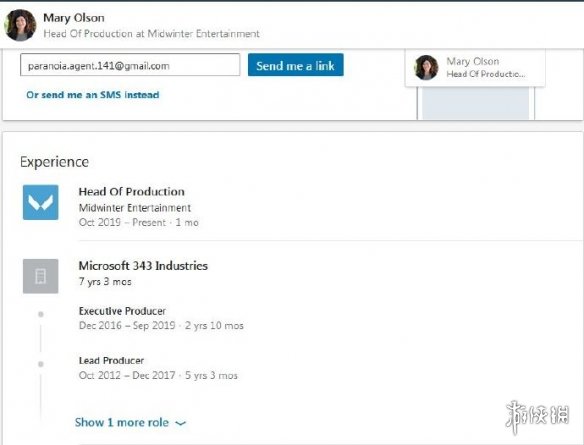Choose Or send me an SMS instead
This screenshot has height=445, width=584.
click(x=93, y=95)
